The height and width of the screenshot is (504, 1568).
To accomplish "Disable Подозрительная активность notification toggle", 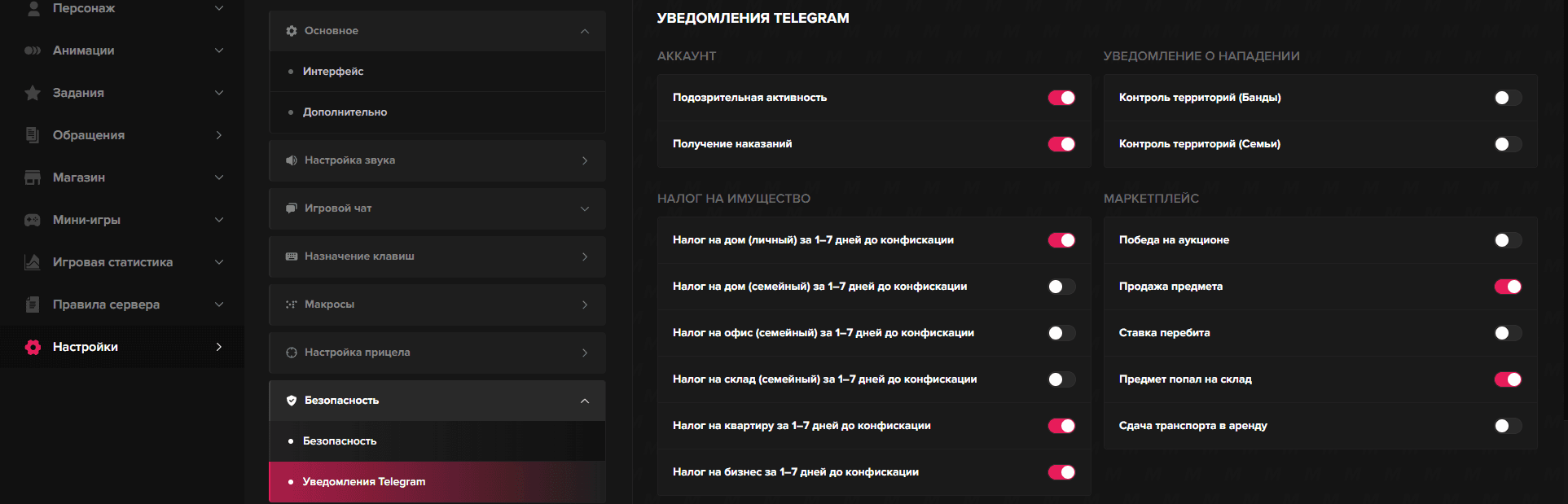I will point(1061,98).
